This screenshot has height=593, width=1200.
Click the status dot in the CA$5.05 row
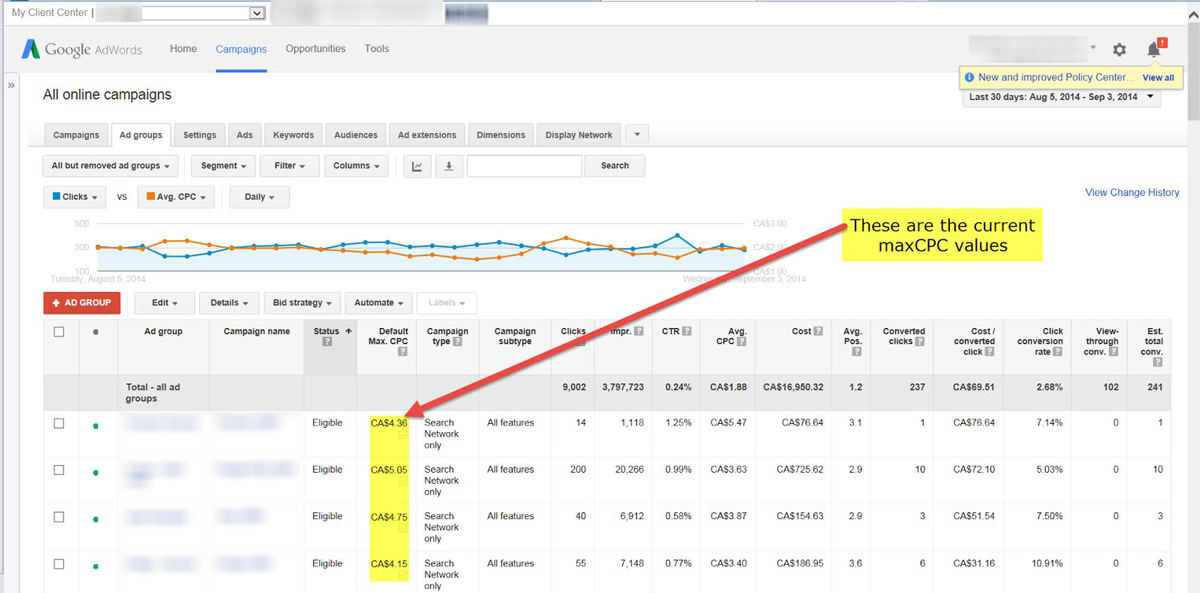pyautogui.click(x=96, y=472)
